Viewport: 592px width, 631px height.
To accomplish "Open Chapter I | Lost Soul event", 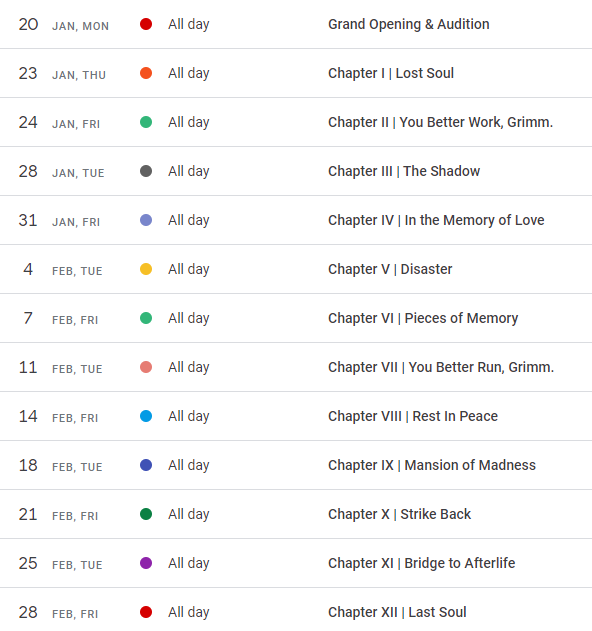I will 391,73.
